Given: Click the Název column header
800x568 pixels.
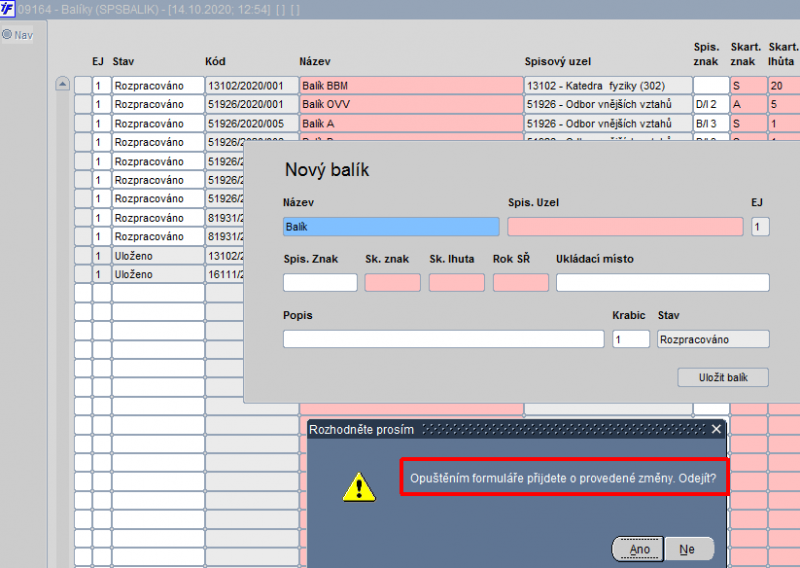Looking at the screenshot, I should (x=315, y=61).
